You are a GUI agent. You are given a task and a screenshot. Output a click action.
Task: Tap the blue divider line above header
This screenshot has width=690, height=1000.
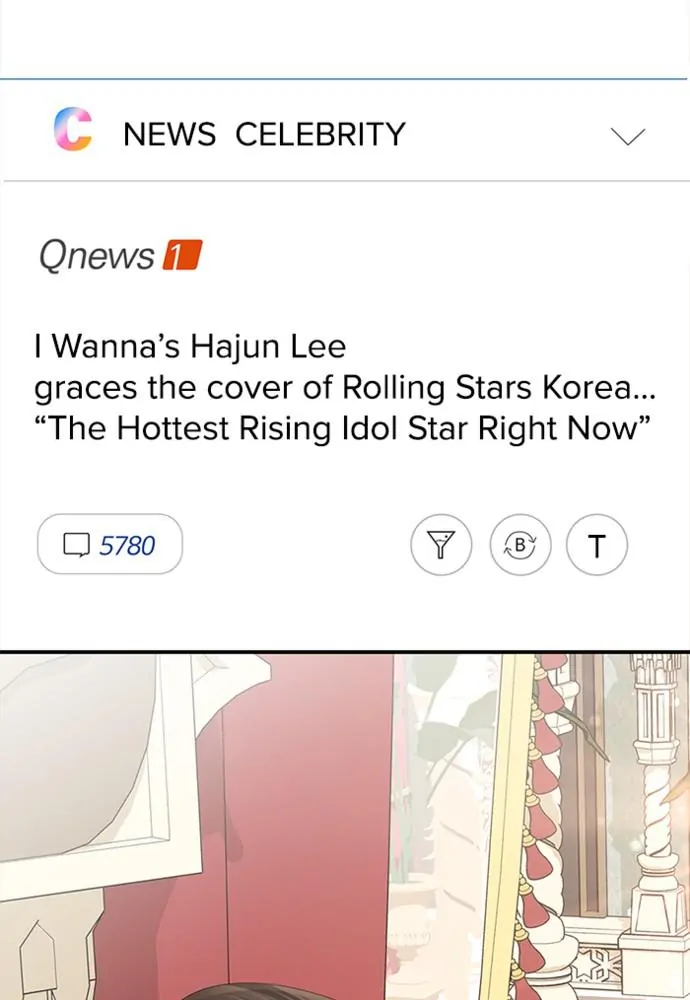click(x=344, y=79)
